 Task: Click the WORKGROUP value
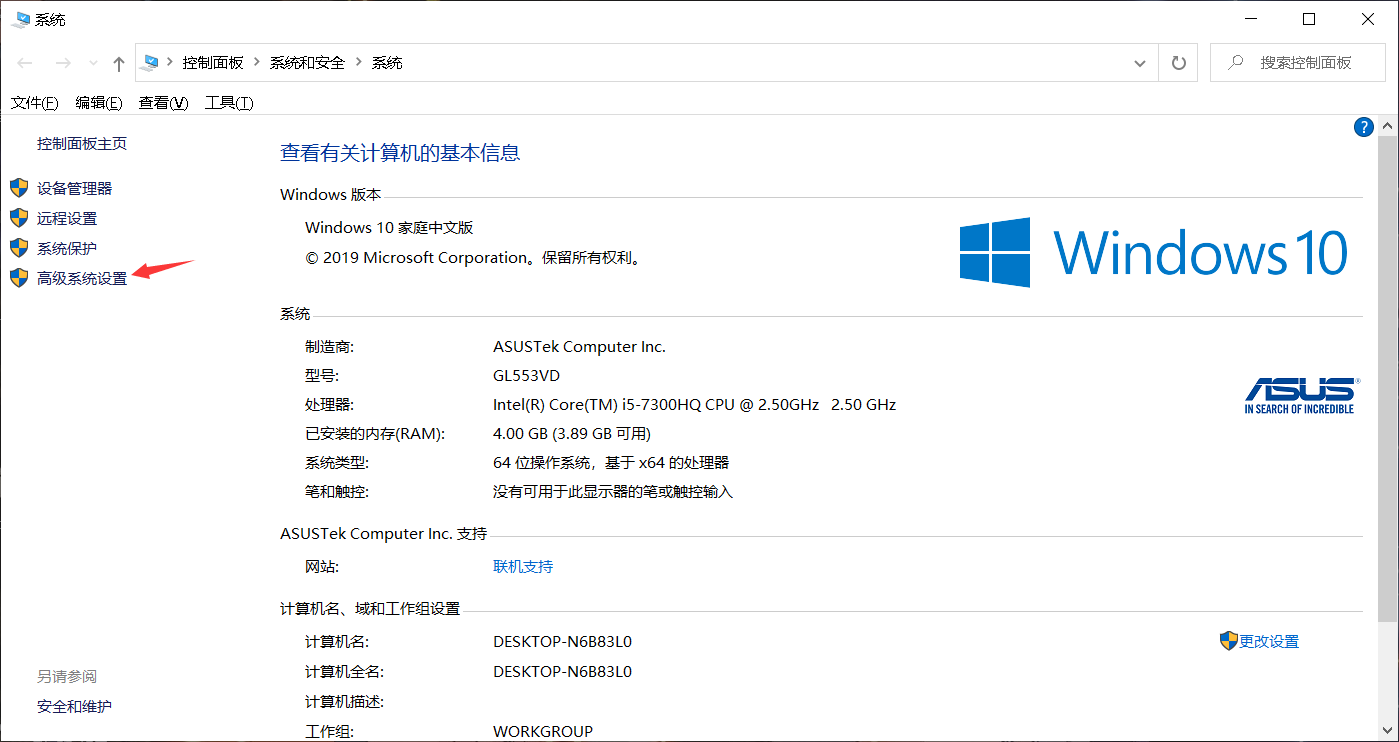[x=543, y=731]
